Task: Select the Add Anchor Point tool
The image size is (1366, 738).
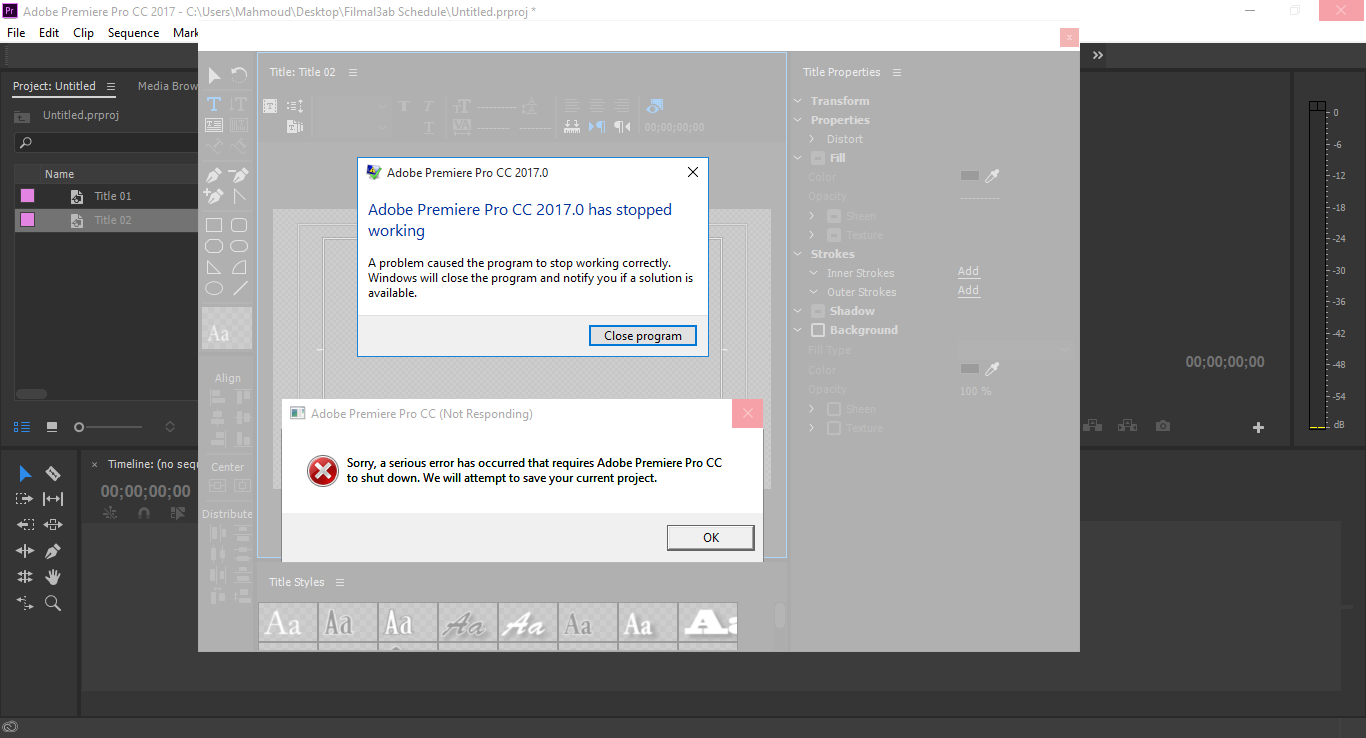Action: click(214, 196)
